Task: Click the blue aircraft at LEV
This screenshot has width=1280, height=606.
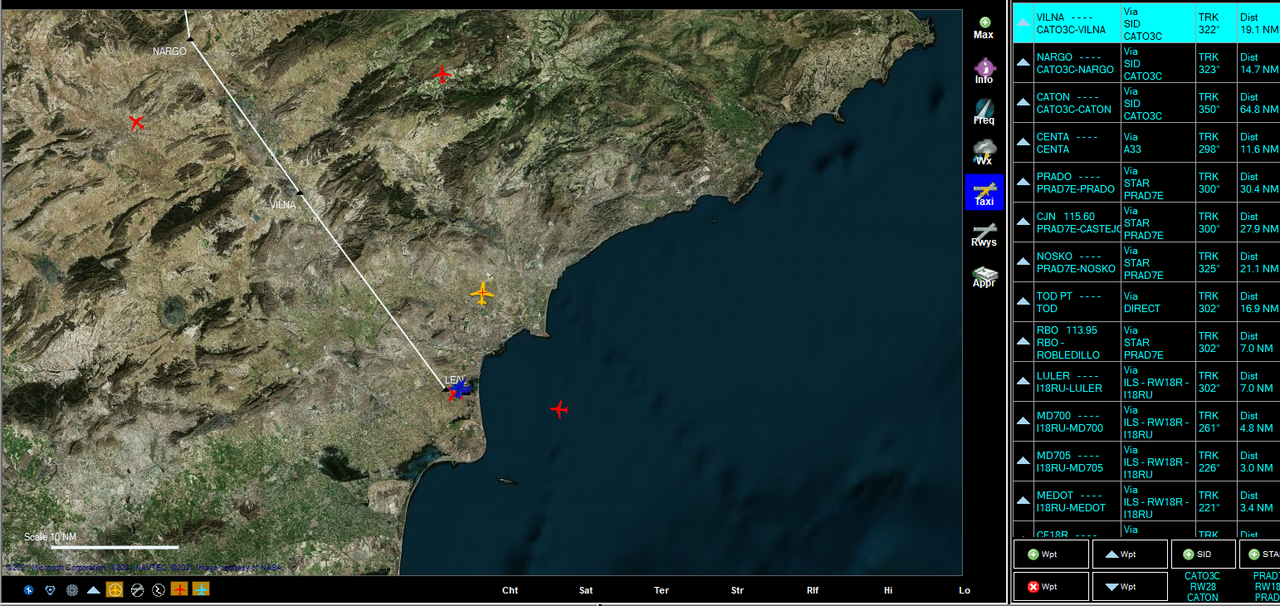Action: [459, 389]
